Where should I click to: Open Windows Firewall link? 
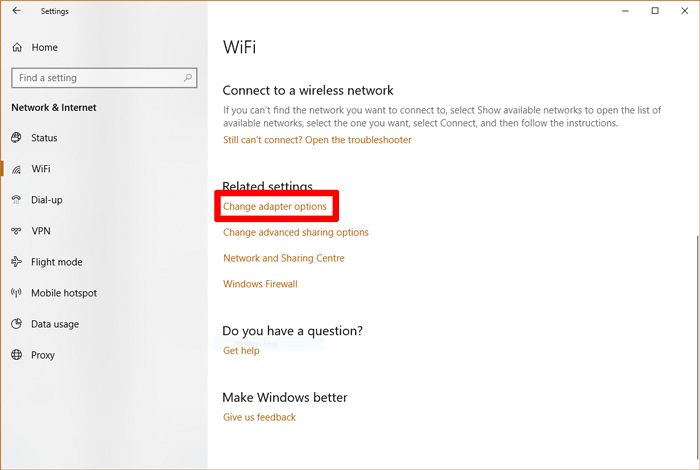point(260,284)
